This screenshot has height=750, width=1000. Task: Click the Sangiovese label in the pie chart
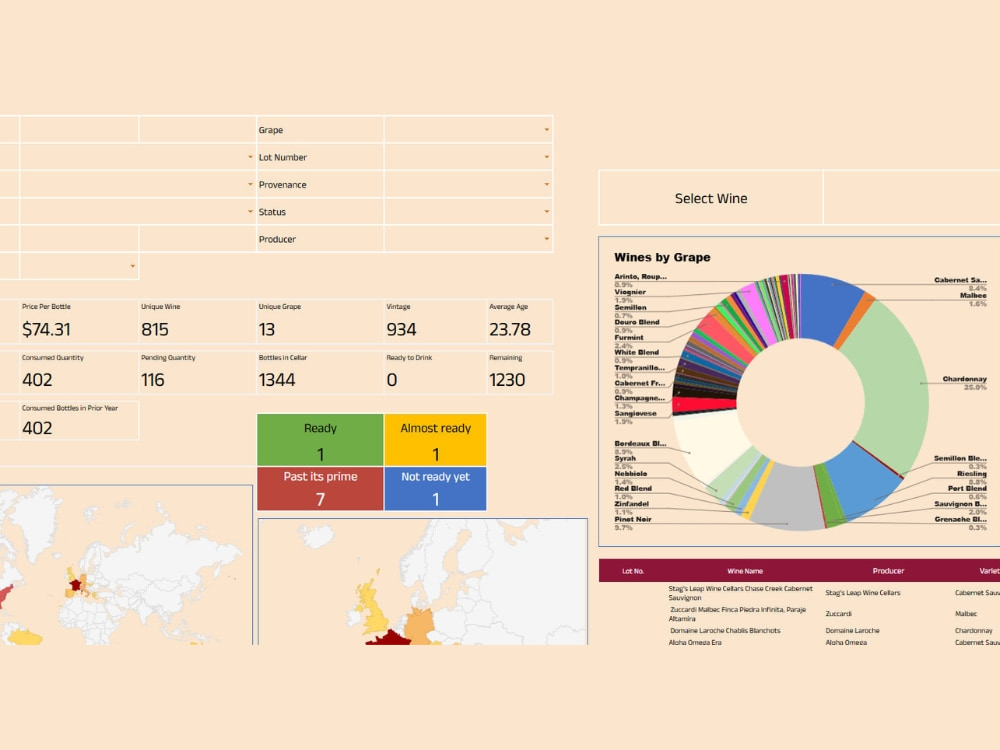pos(635,413)
